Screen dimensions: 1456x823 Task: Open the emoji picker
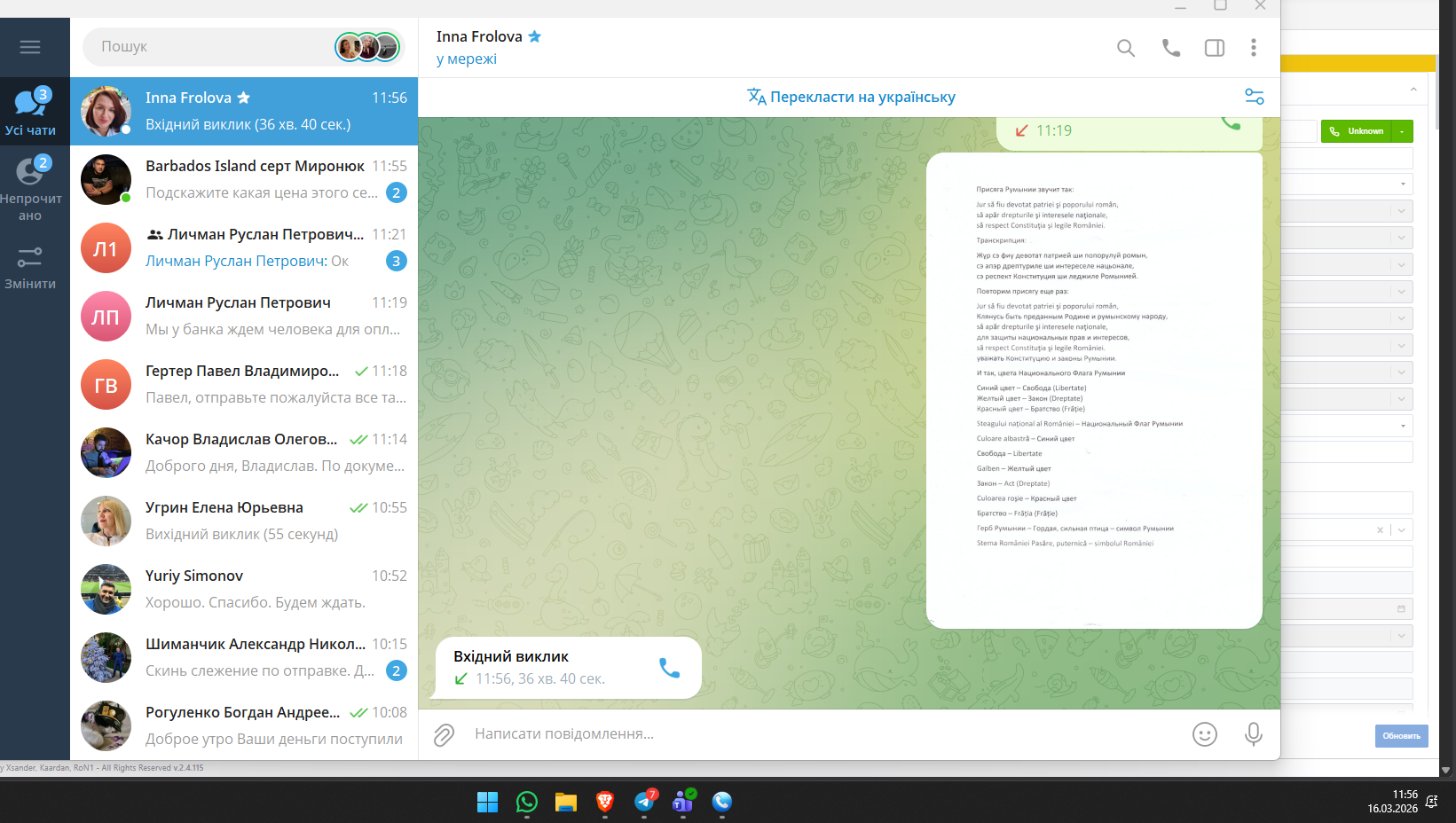(1205, 734)
